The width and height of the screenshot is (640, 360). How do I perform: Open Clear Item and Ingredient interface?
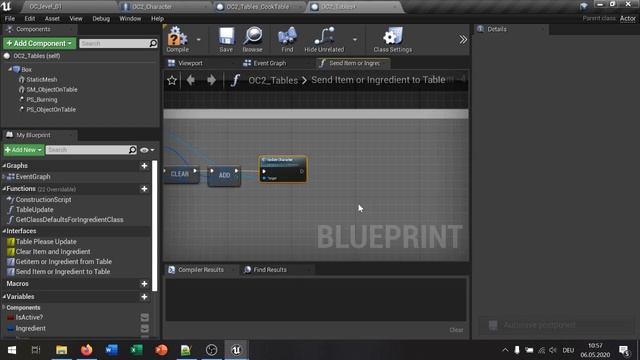point(53,252)
